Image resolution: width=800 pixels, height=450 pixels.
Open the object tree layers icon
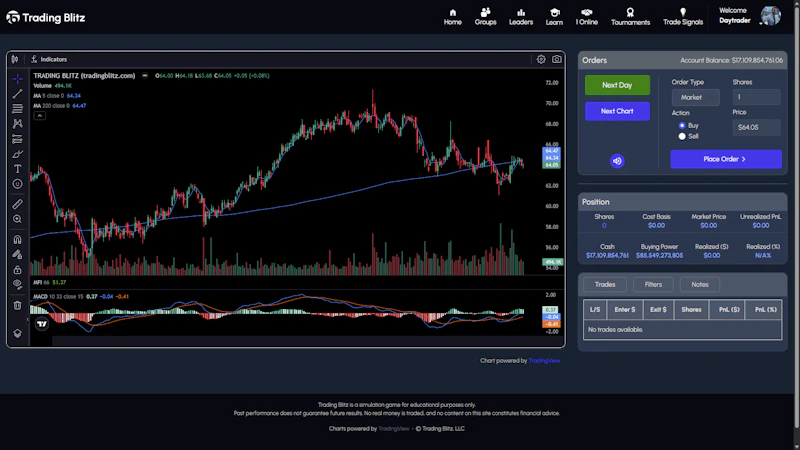[x=17, y=333]
